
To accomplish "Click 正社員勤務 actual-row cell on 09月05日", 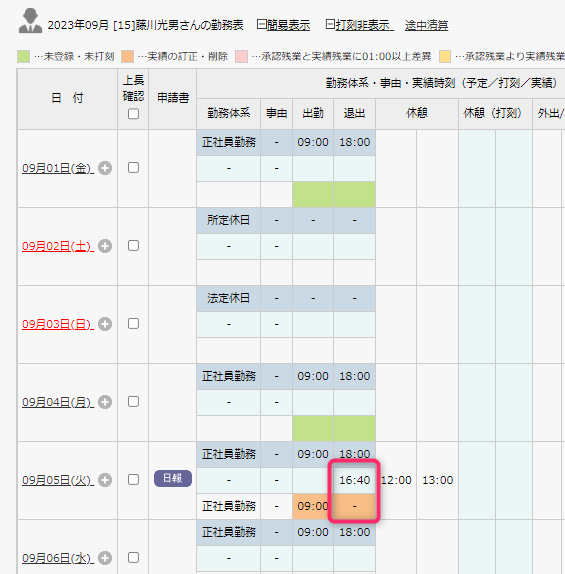I will click(228, 506).
